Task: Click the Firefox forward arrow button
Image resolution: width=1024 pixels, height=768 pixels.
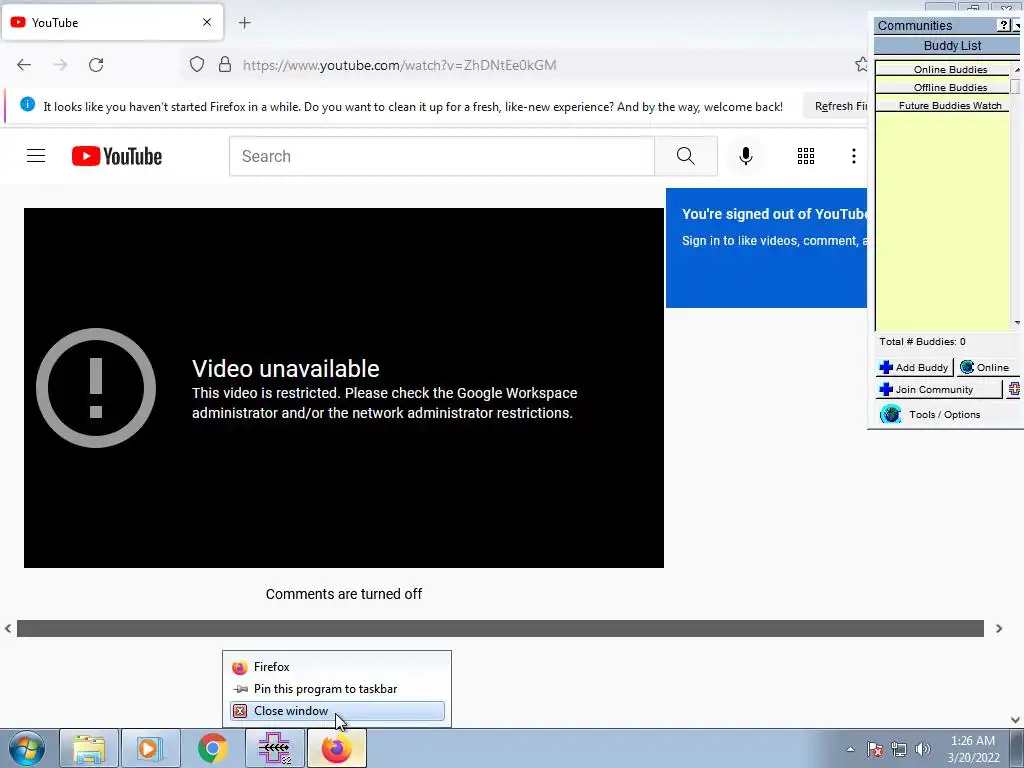Action: pyautogui.click(x=60, y=65)
